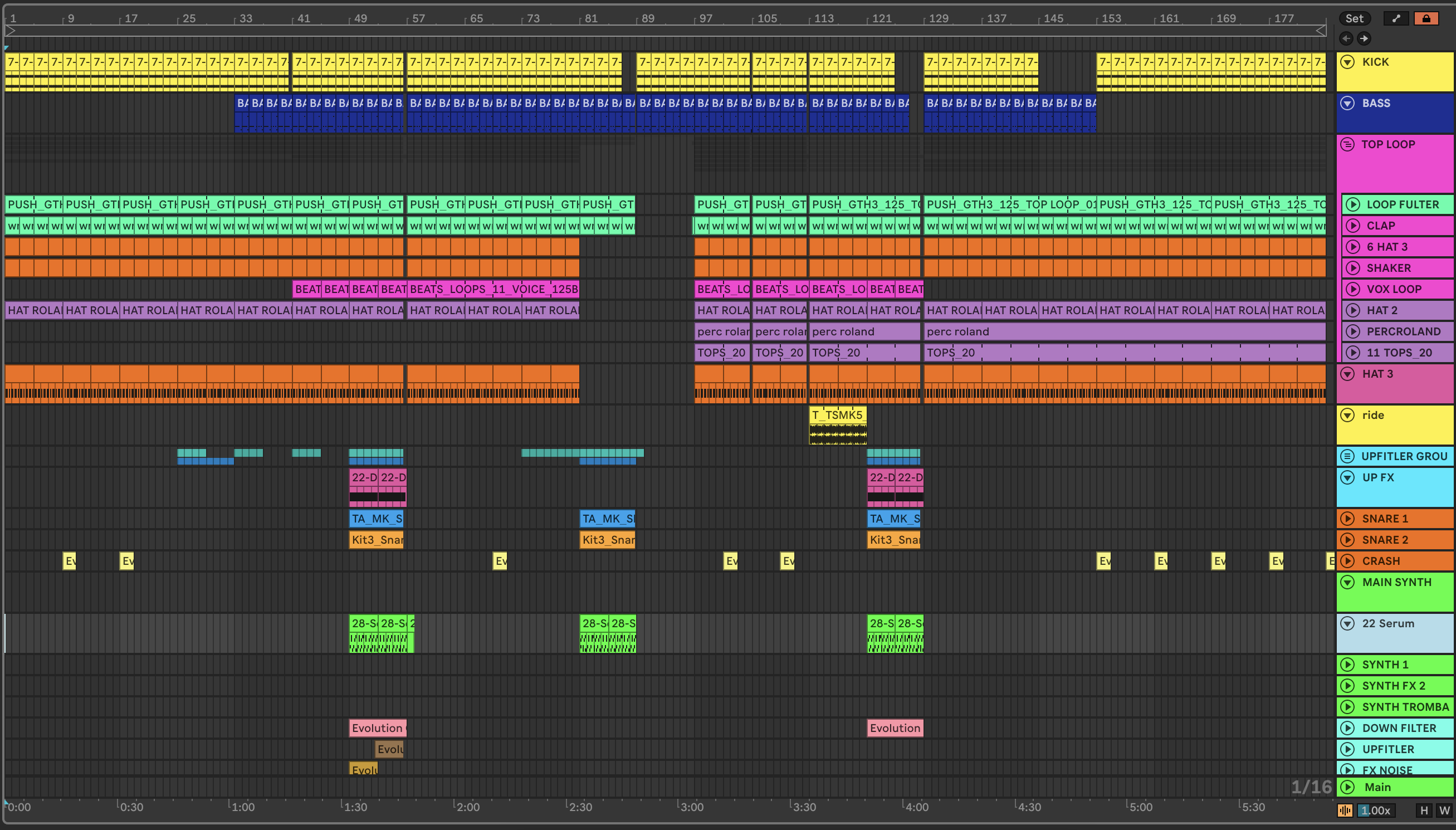Jump to next locator arrow

1364,38
